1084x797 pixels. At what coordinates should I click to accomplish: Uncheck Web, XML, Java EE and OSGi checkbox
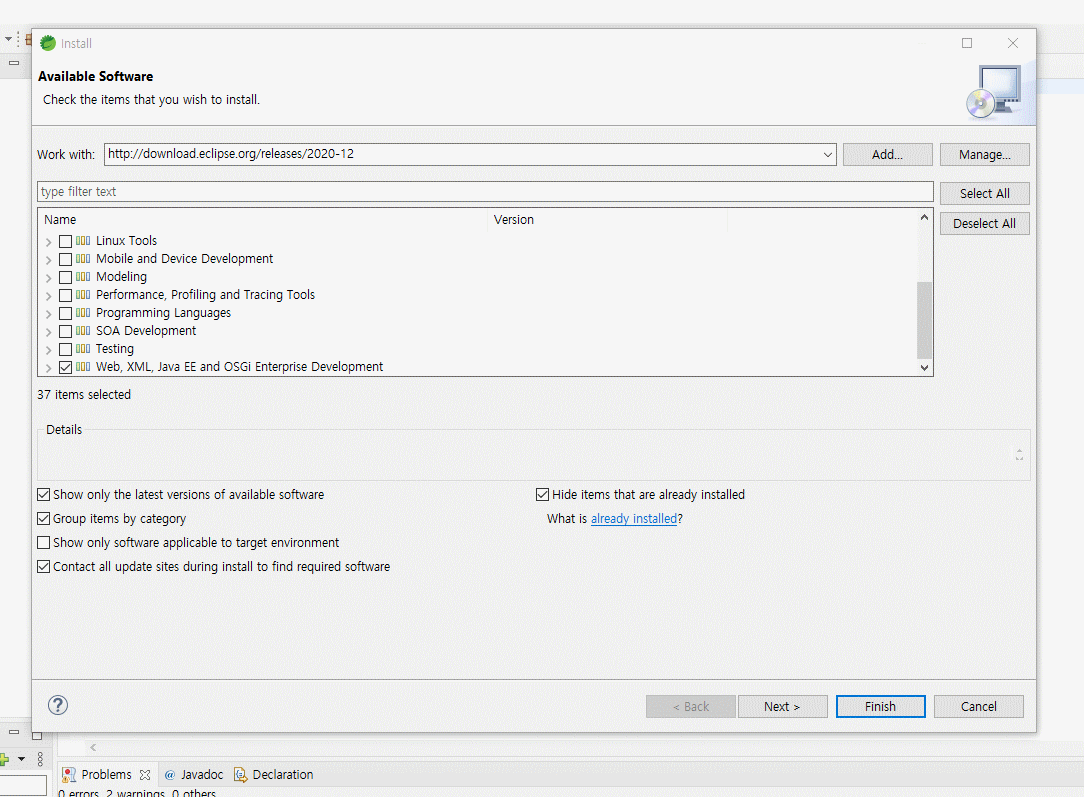[66, 367]
